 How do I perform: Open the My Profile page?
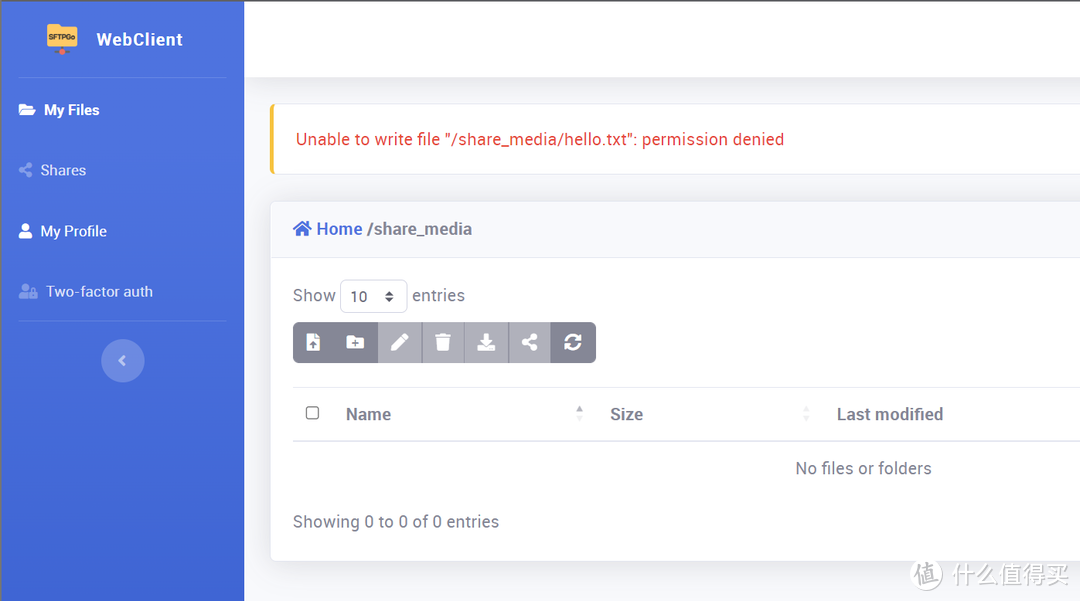[x=72, y=231]
